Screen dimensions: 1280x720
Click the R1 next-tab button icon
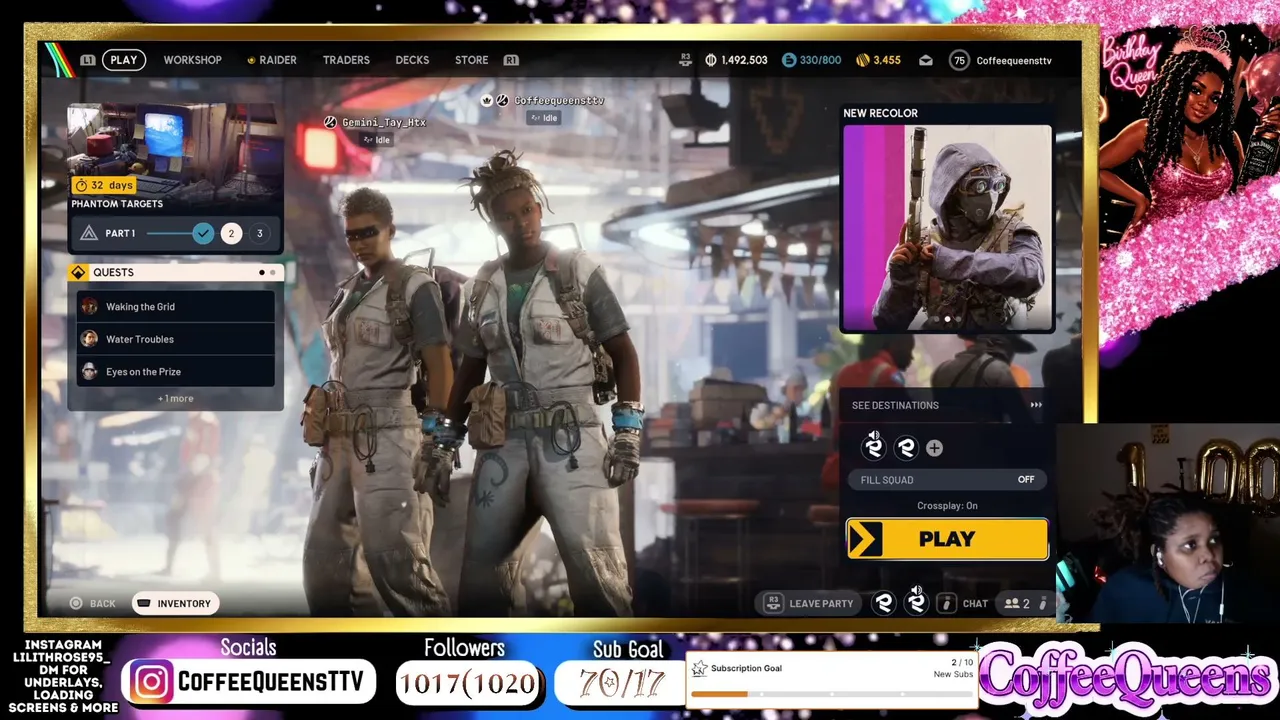pyautogui.click(x=511, y=60)
